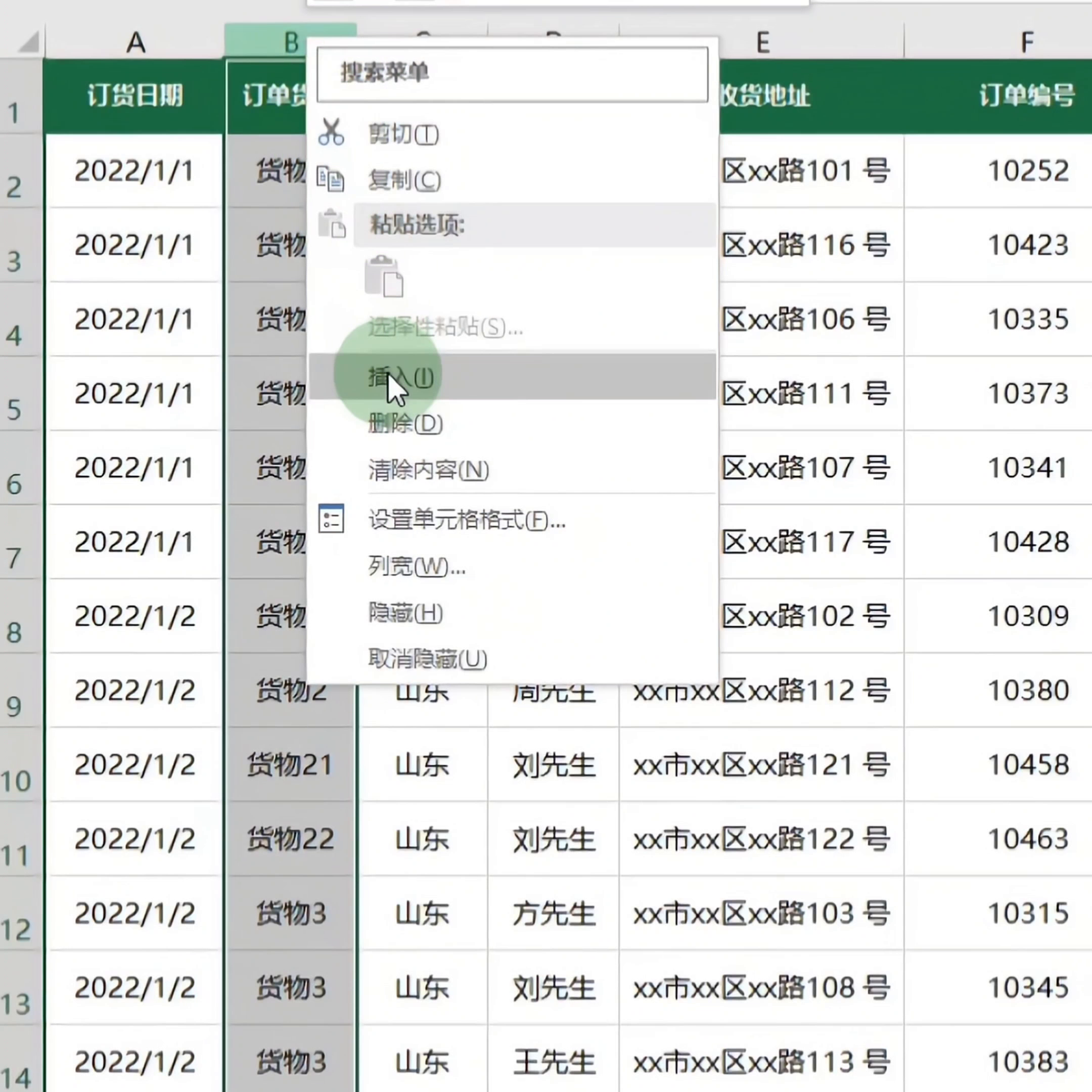Click 清除内容 to clear contents

428,470
